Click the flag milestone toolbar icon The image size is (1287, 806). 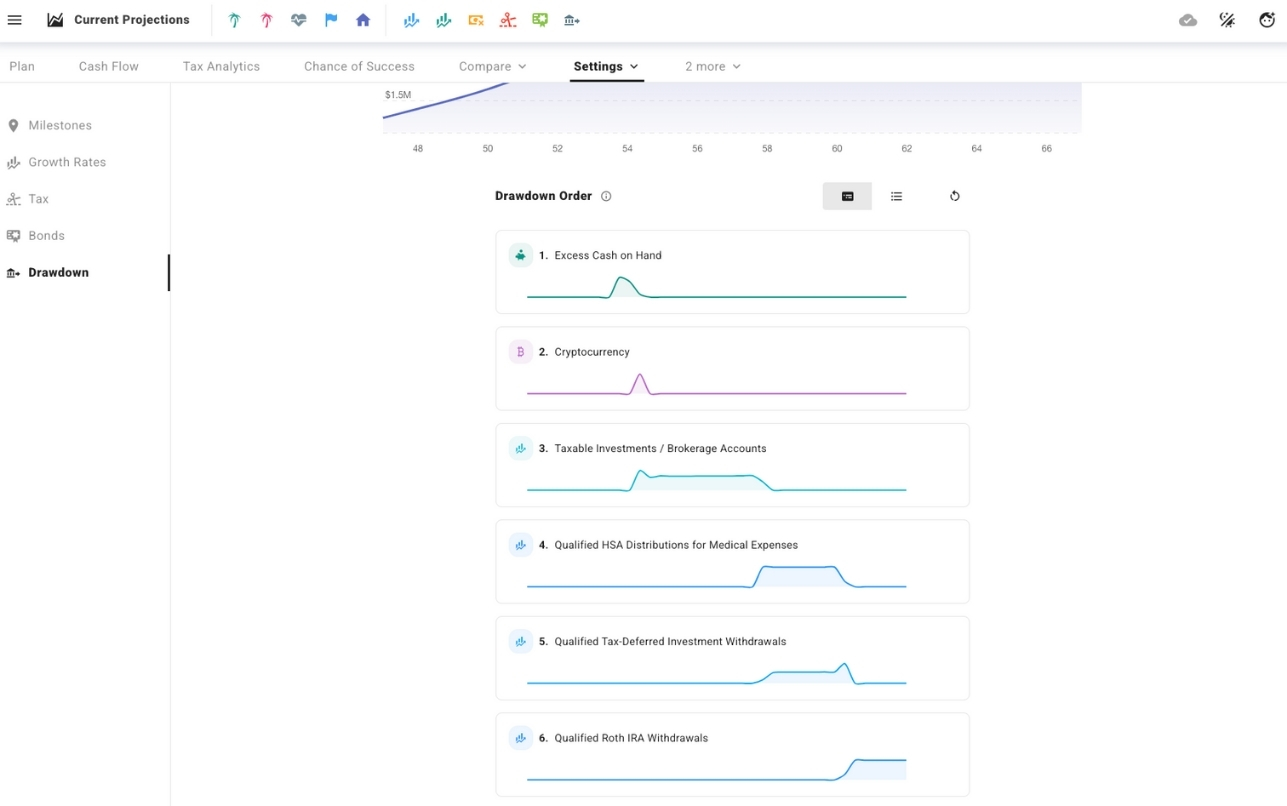331,19
